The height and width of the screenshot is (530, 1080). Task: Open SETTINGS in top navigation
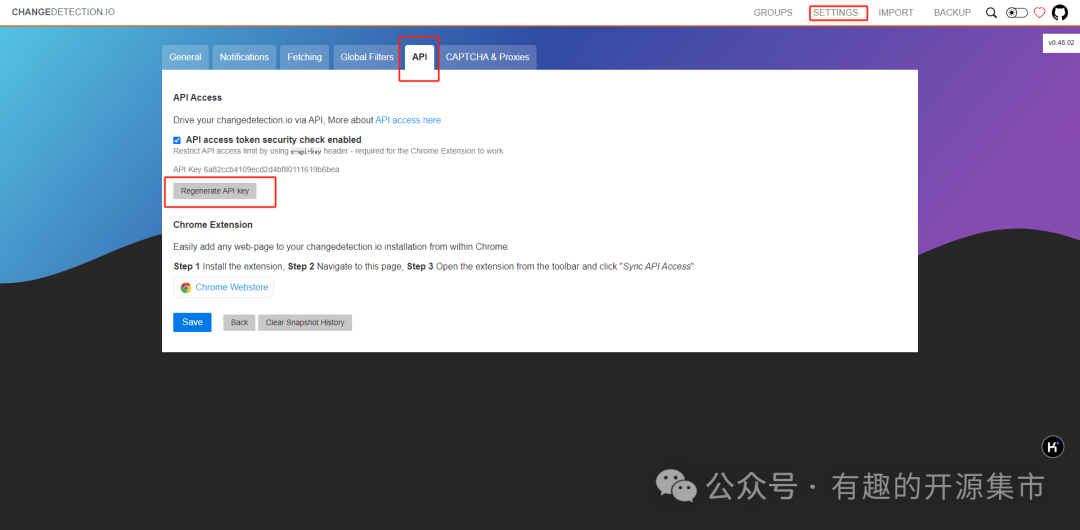(x=835, y=12)
